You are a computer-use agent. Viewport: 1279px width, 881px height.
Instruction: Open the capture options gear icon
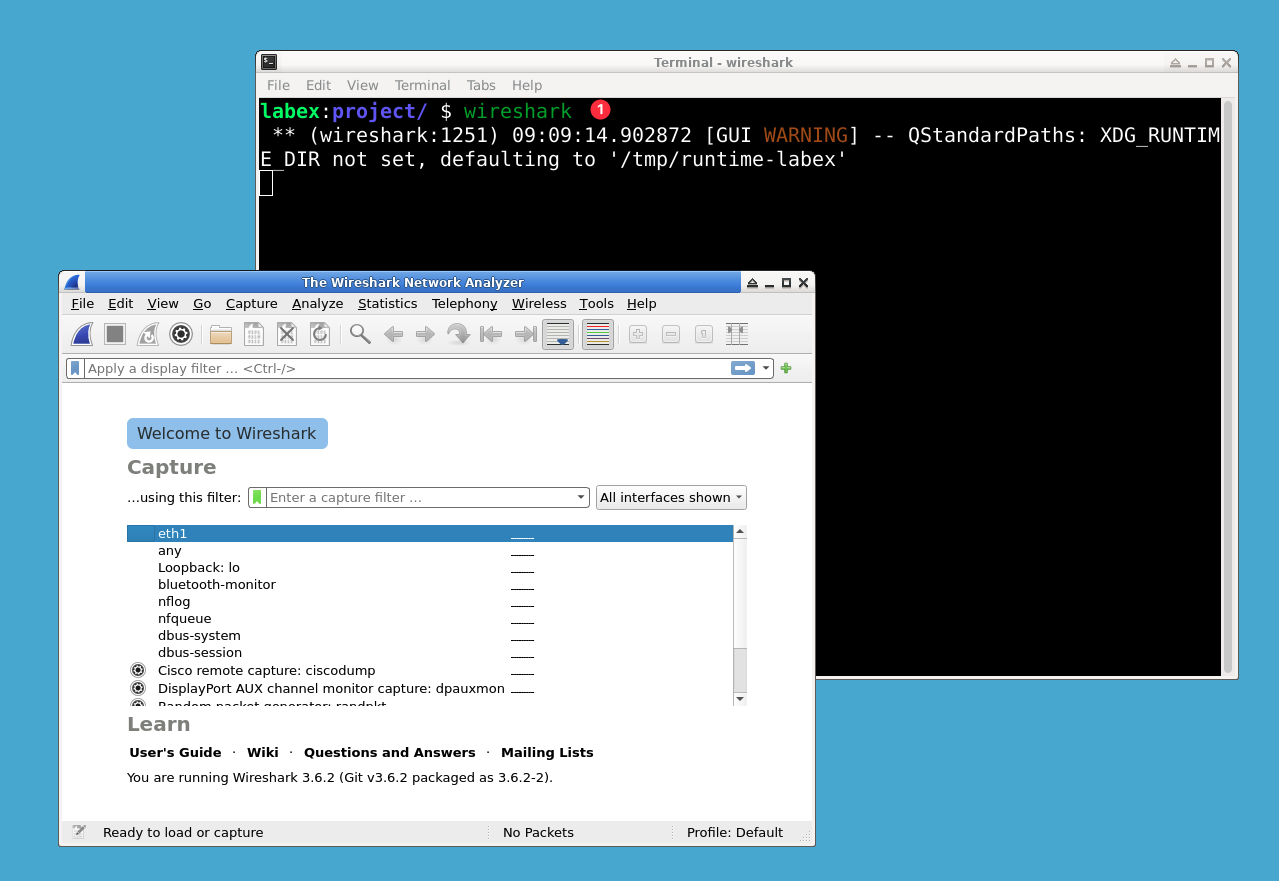[x=181, y=334]
